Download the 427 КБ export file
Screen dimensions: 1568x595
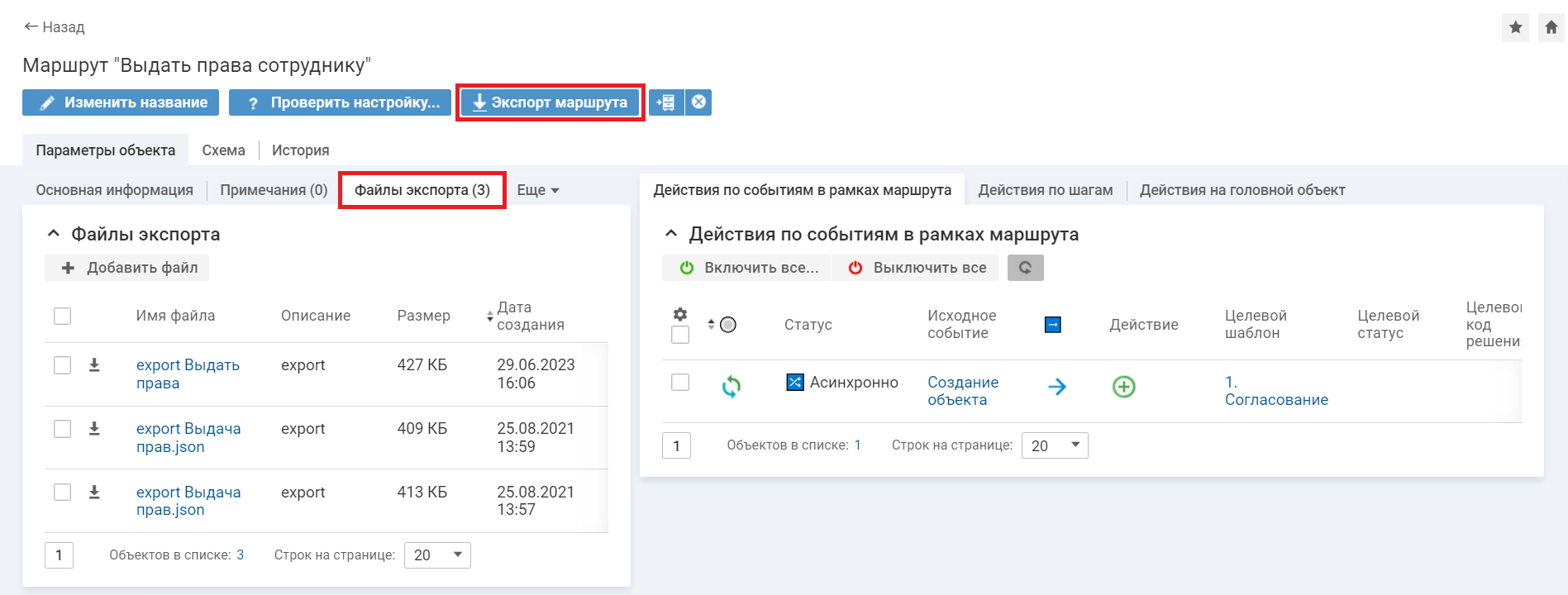(x=94, y=364)
